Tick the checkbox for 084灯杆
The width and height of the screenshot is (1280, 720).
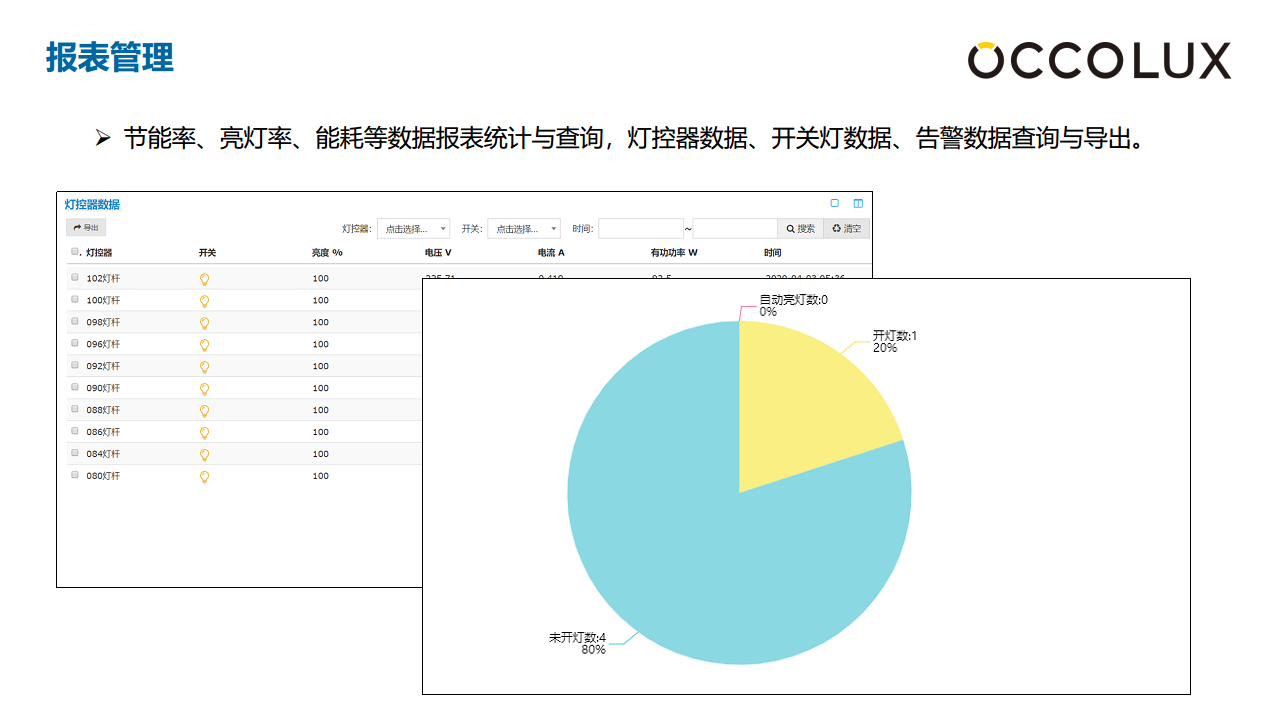coord(75,453)
